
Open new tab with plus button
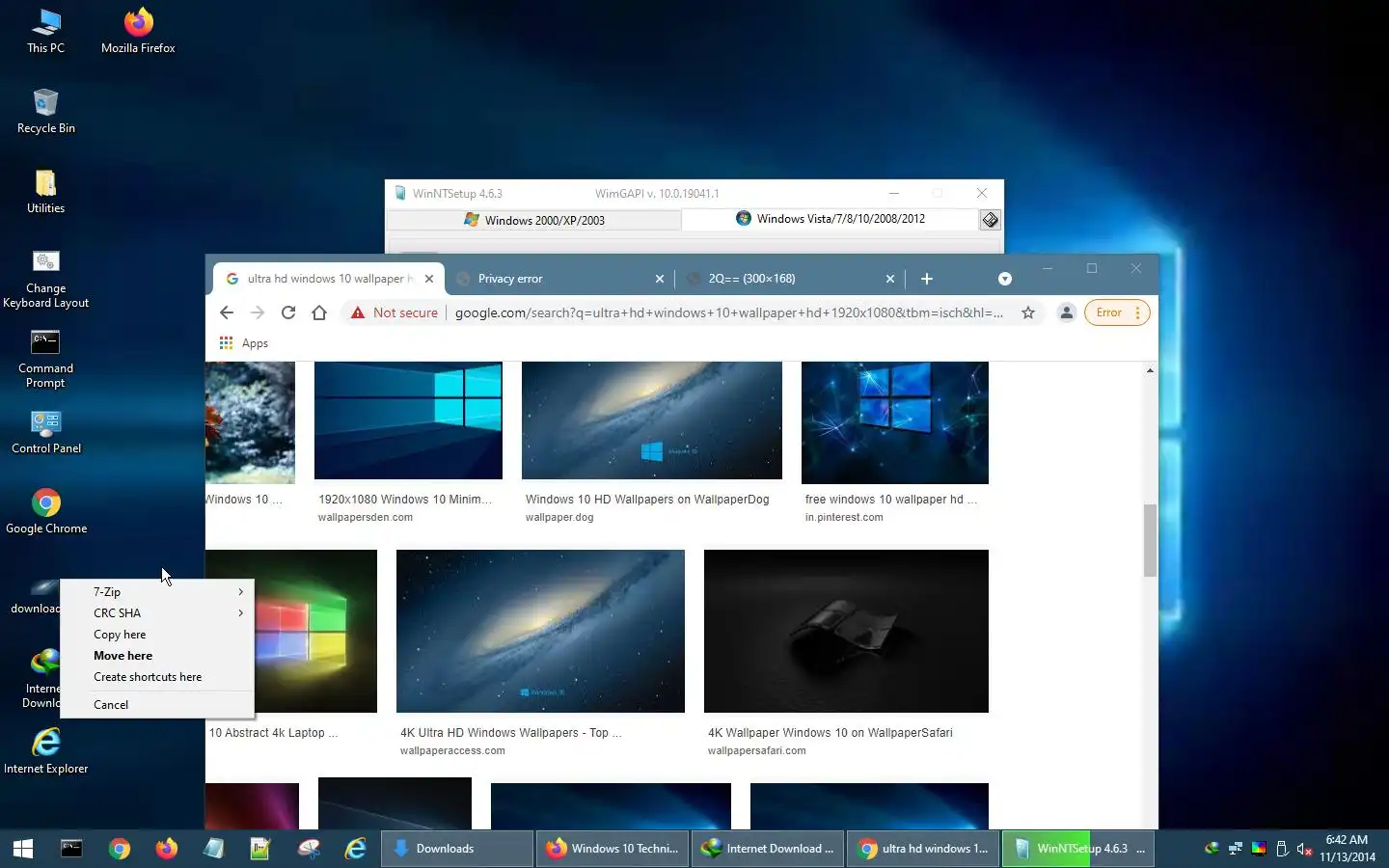(927, 279)
